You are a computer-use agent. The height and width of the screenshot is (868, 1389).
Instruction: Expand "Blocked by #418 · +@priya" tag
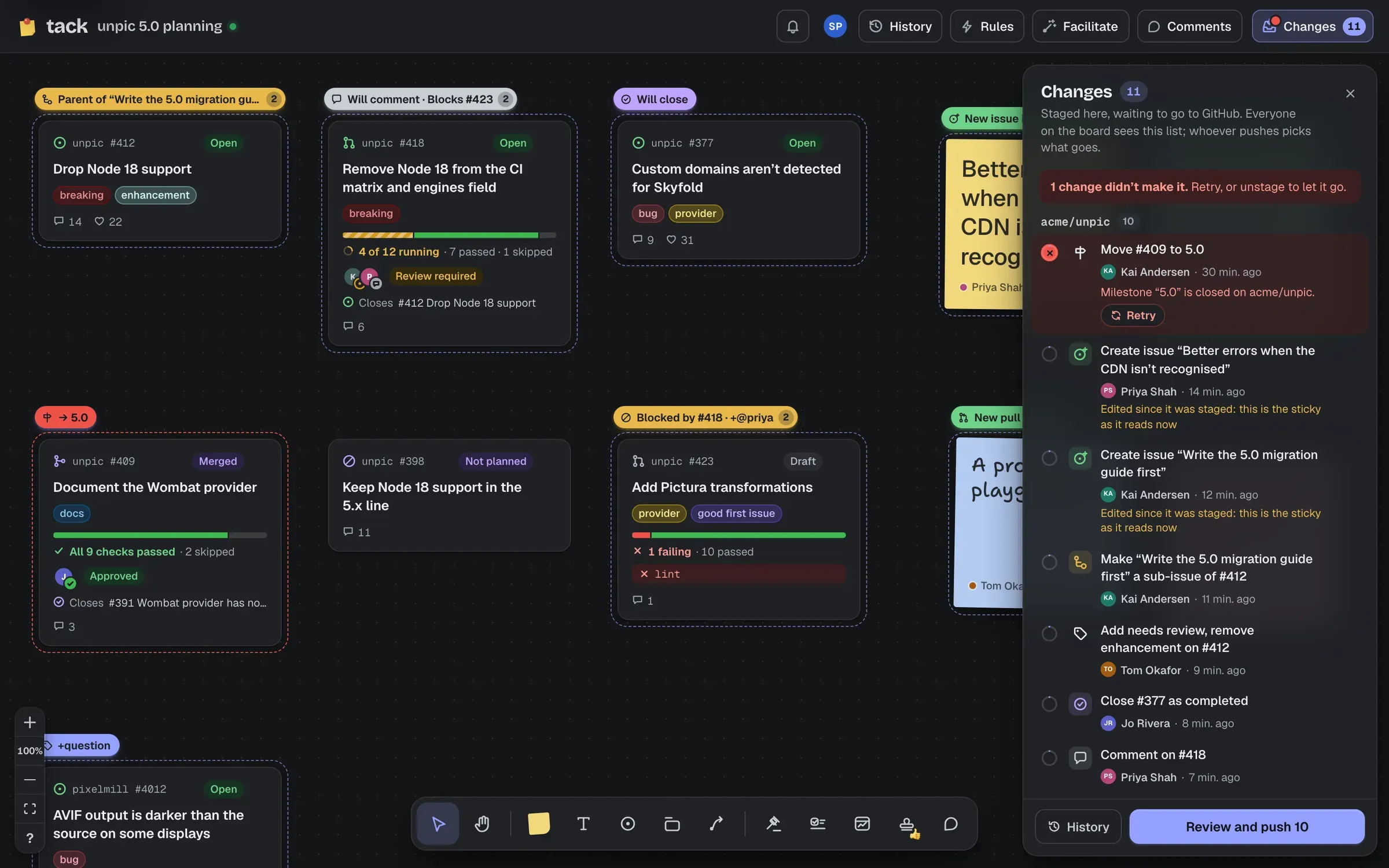pyautogui.click(x=705, y=417)
